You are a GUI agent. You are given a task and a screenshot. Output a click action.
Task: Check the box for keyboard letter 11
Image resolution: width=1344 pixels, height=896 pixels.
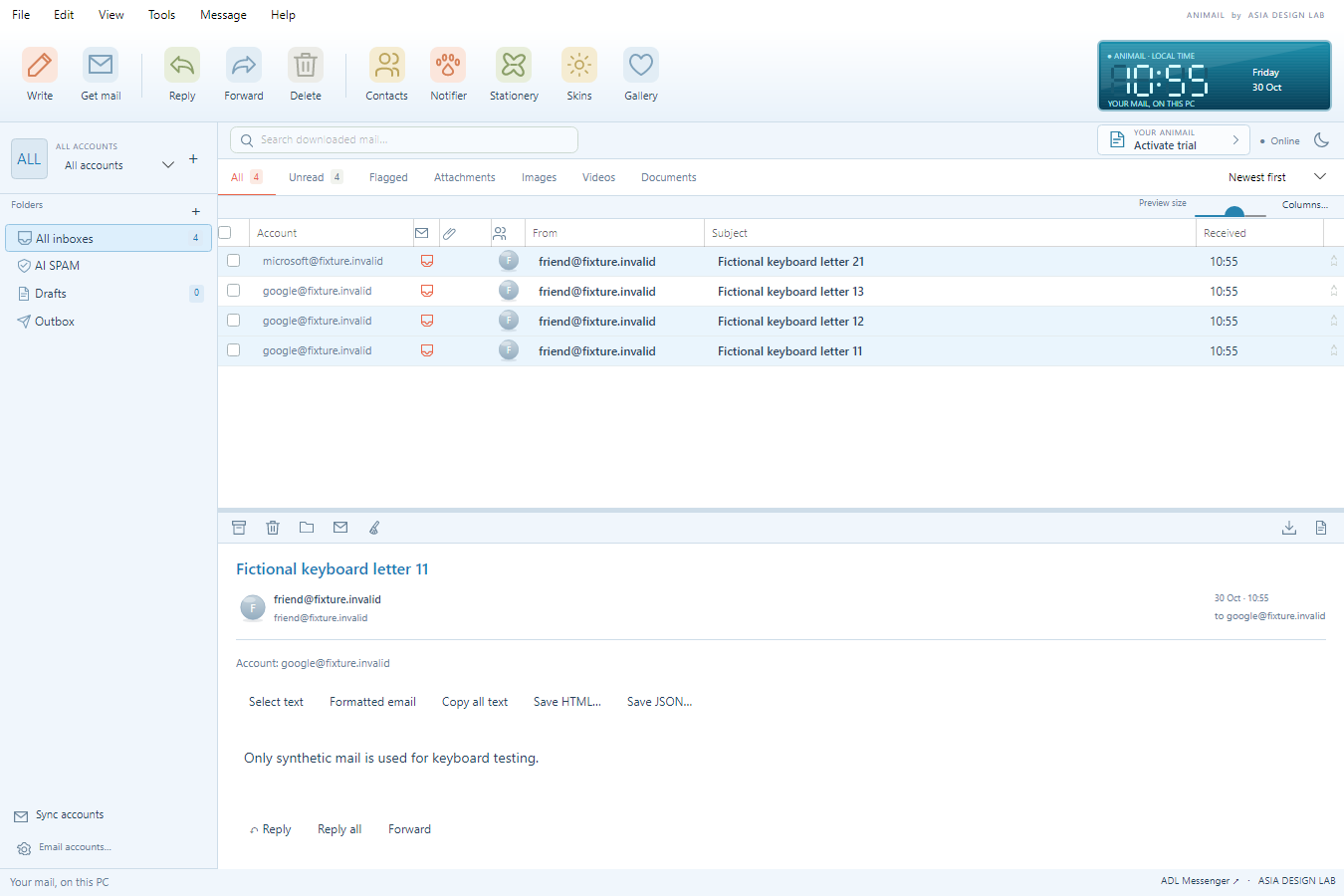[234, 350]
